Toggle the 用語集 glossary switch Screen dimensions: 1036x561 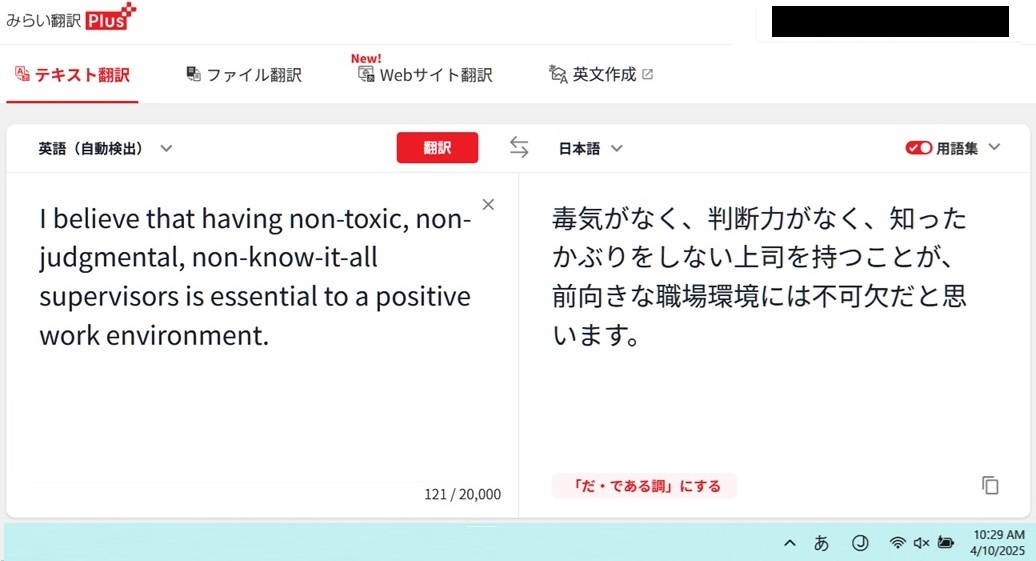[x=918, y=148]
